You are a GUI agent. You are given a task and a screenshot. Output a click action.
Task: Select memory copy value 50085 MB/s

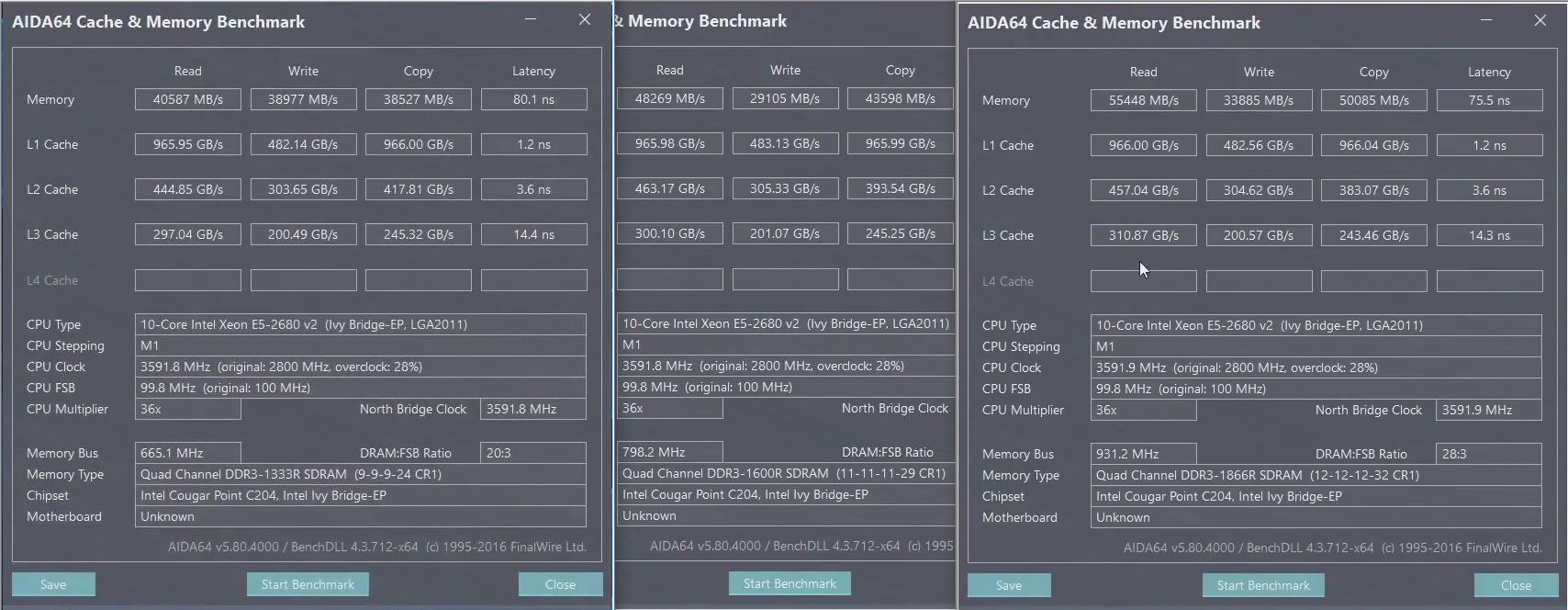pyautogui.click(x=1374, y=100)
